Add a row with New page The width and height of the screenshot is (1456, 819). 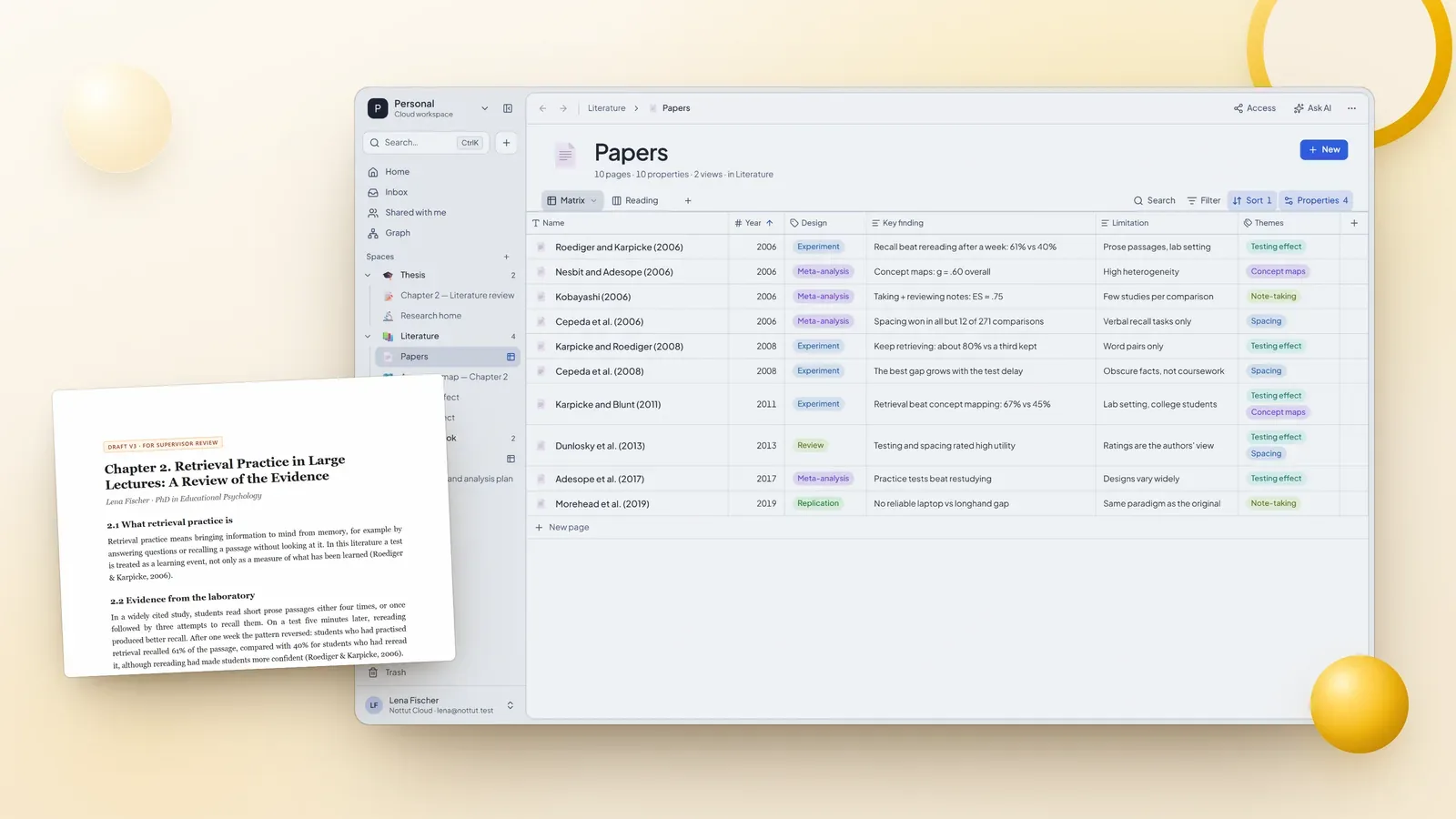pos(562,528)
